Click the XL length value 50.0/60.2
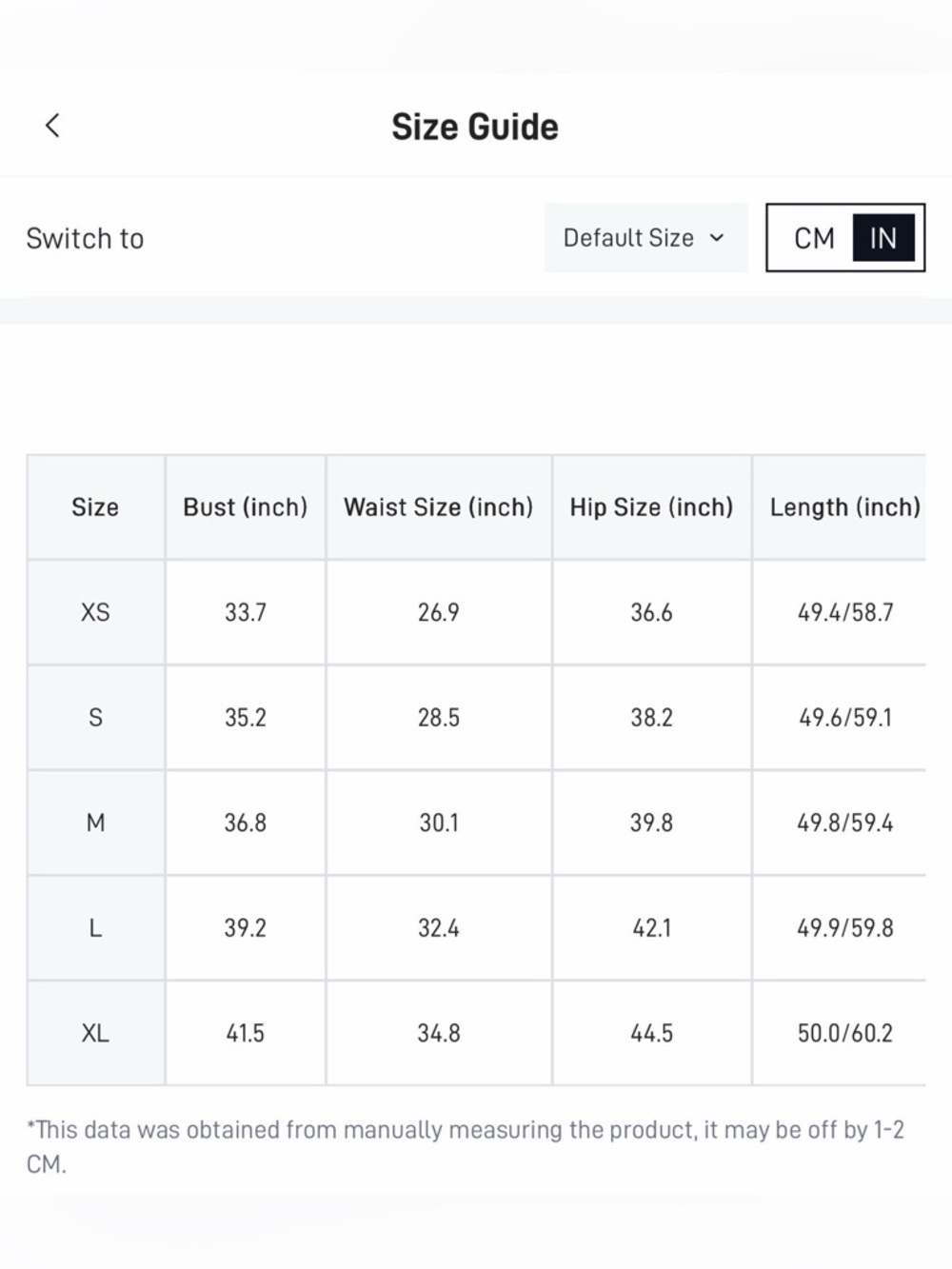This screenshot has width=952, height=1269. [x=845, y=1033]
